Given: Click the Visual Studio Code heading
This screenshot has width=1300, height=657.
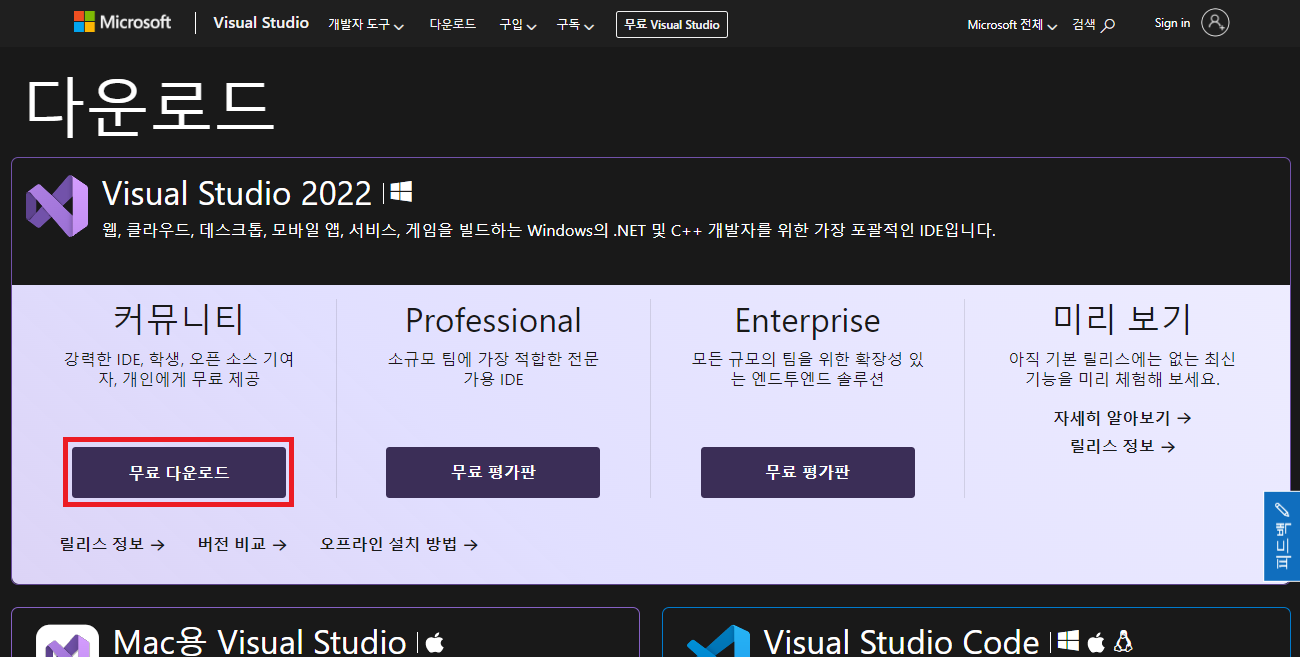Looking at the screenshot, I should [x=902, y=642].
